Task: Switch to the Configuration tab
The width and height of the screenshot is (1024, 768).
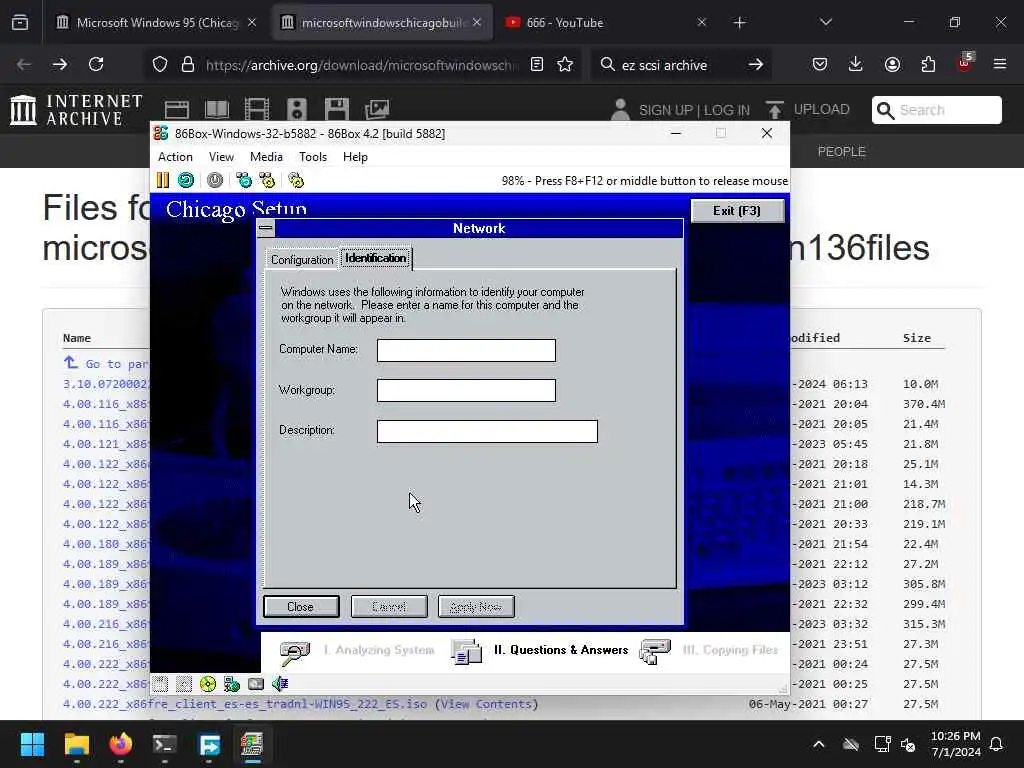Action: 302,259
